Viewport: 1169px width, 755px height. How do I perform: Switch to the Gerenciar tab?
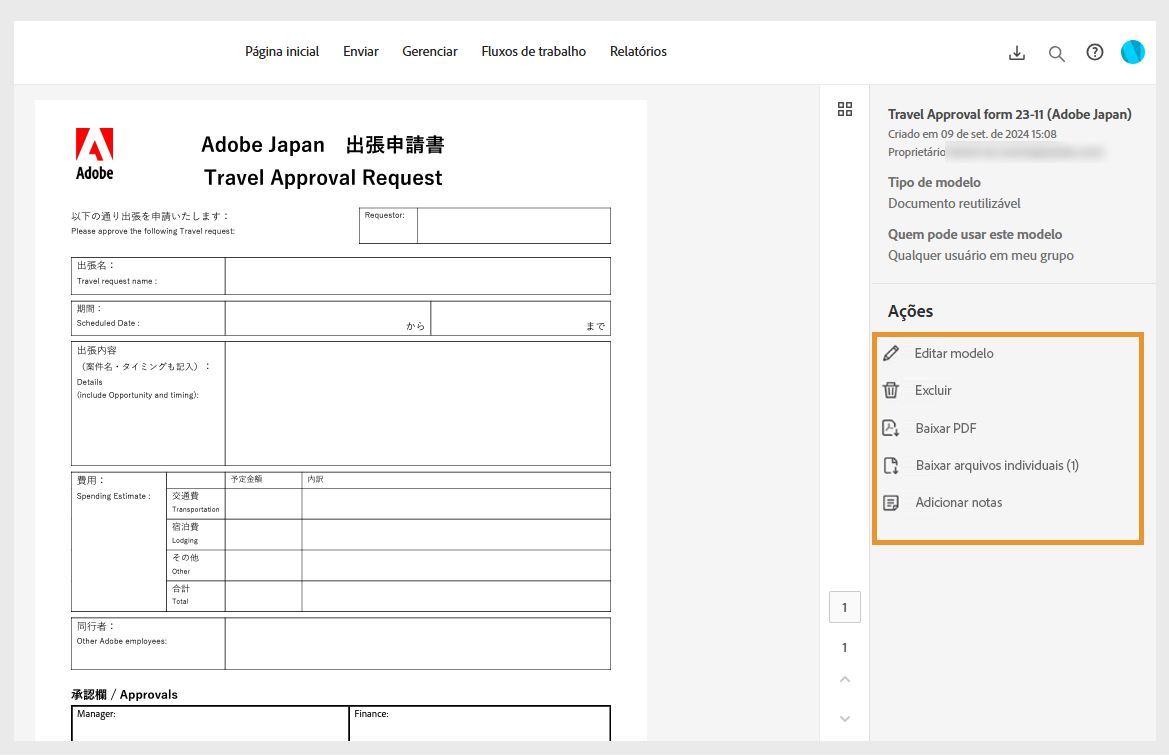point(429,51)
